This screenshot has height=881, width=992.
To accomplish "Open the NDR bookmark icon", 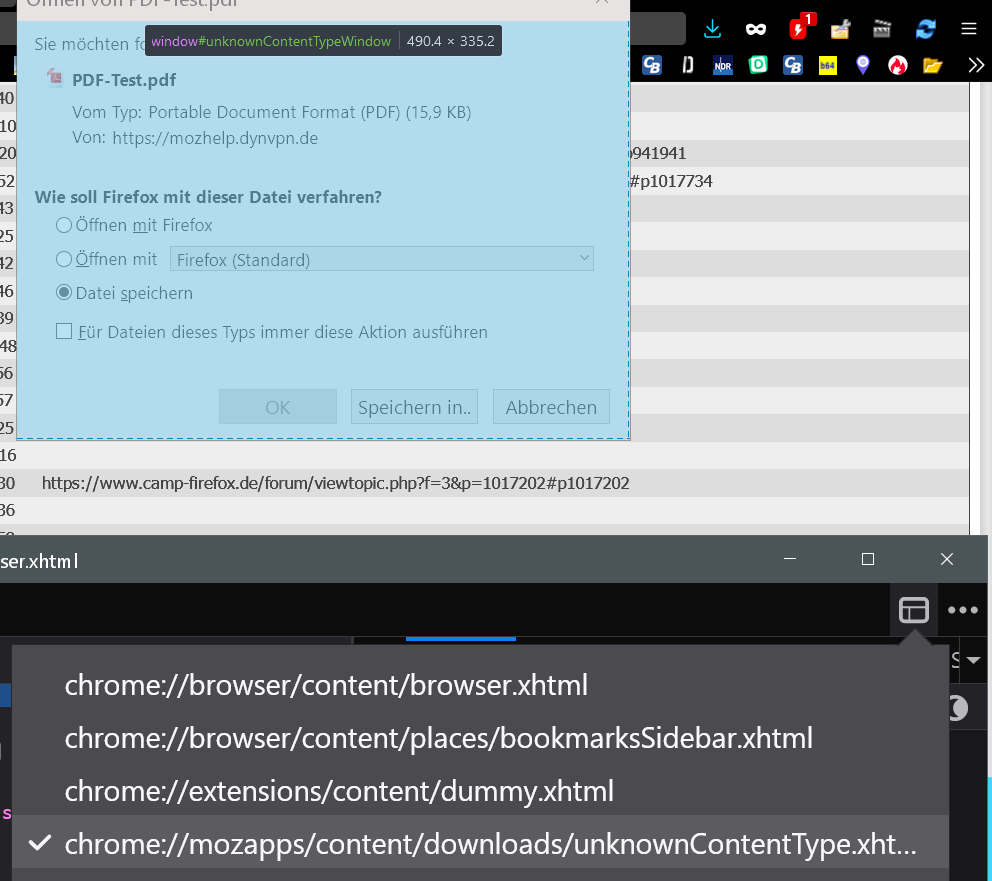I will 722,66.
